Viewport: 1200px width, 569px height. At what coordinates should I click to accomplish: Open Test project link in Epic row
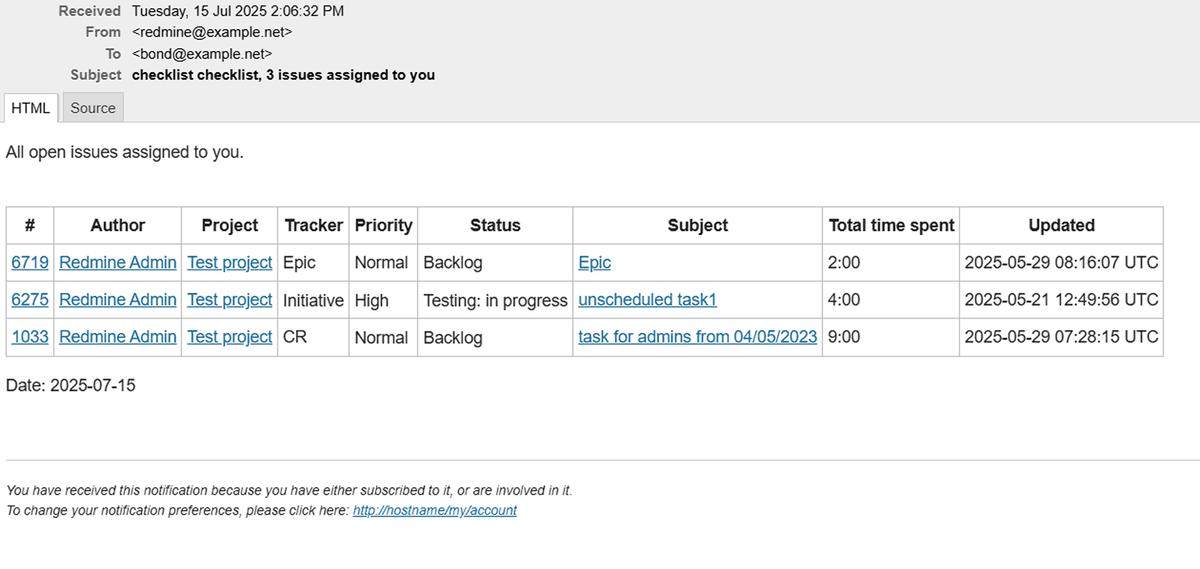(230, 262)
